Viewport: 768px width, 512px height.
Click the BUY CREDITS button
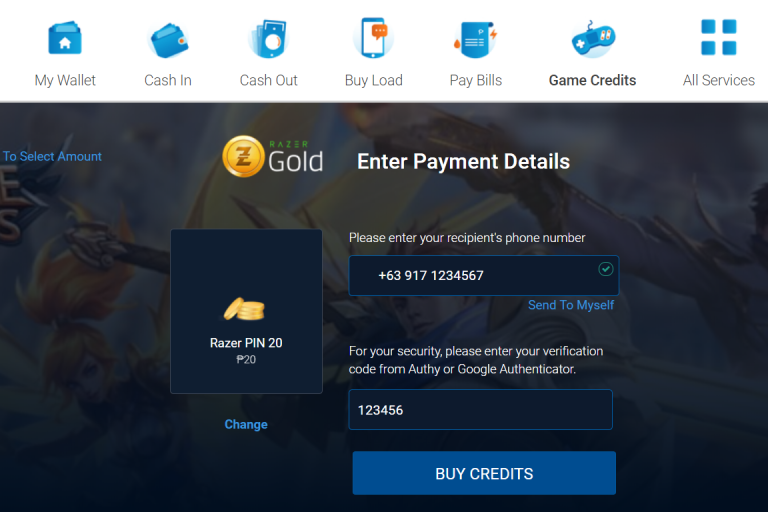pos(484,473)
